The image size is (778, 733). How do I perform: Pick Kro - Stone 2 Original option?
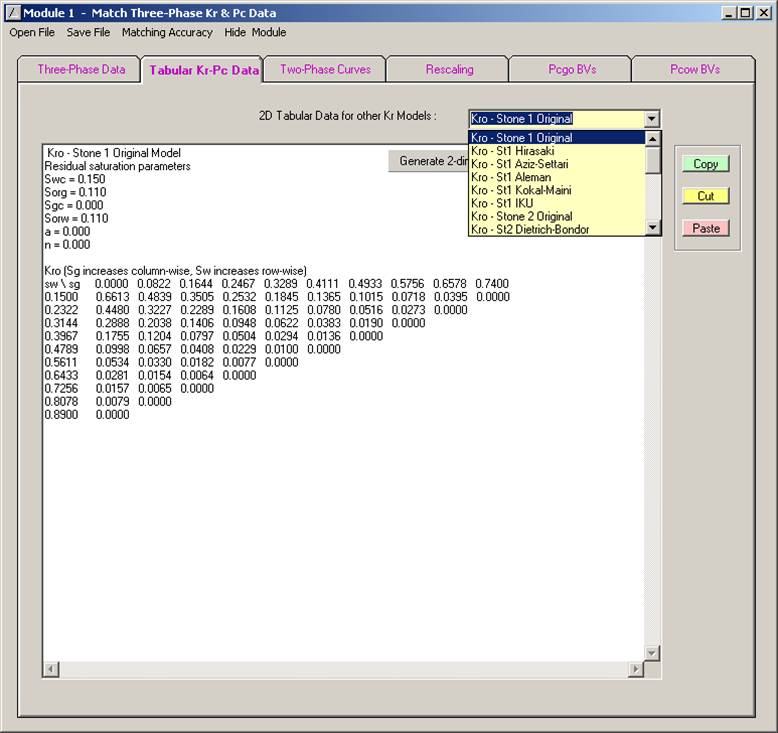tap(521, 216)
